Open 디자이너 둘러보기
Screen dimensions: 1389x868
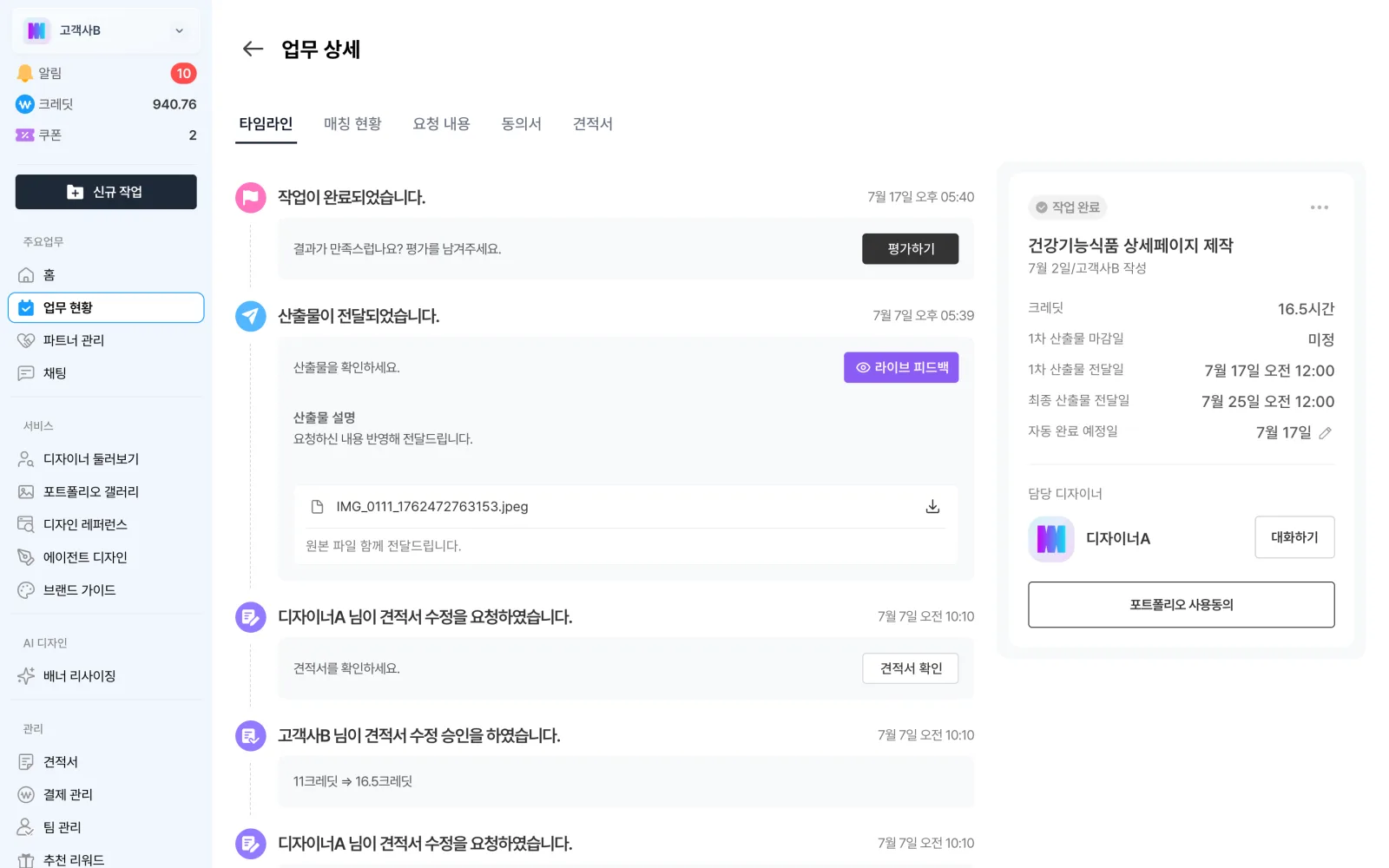[x=106, y=459]
